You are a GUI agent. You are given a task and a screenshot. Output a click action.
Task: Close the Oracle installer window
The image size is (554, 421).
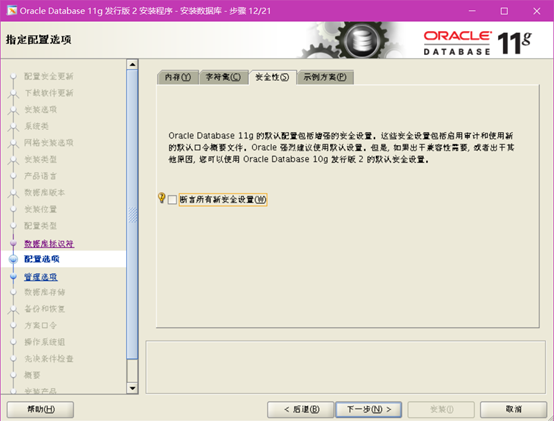(537, 11)
